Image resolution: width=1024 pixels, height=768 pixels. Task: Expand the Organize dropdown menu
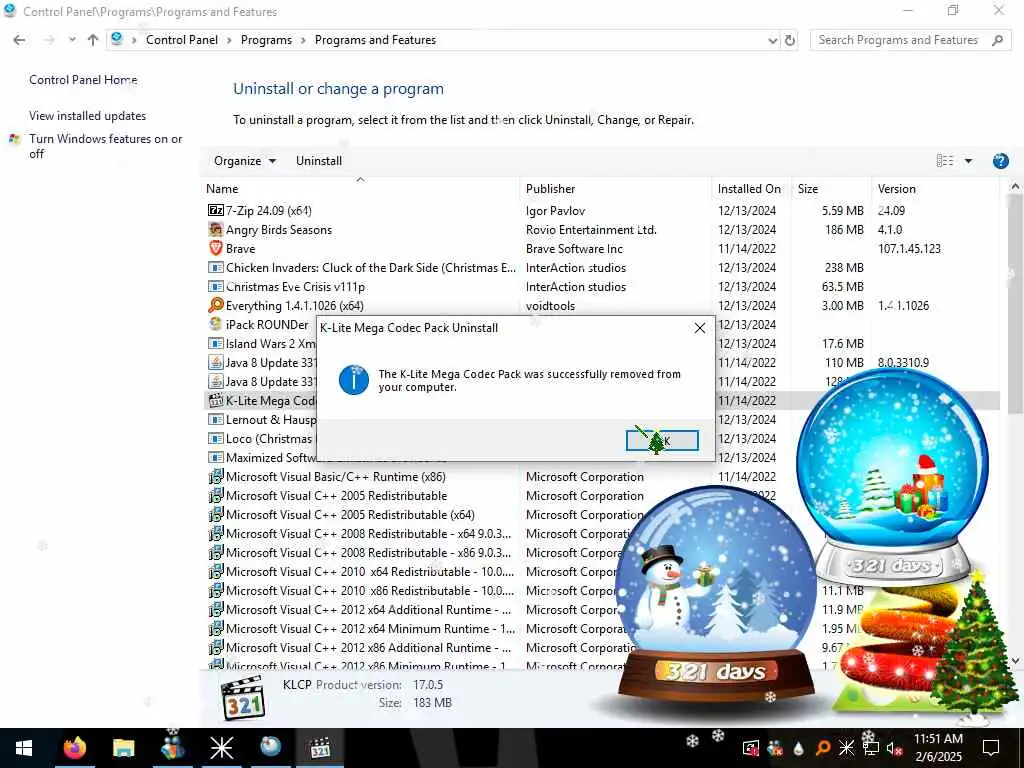245,161
